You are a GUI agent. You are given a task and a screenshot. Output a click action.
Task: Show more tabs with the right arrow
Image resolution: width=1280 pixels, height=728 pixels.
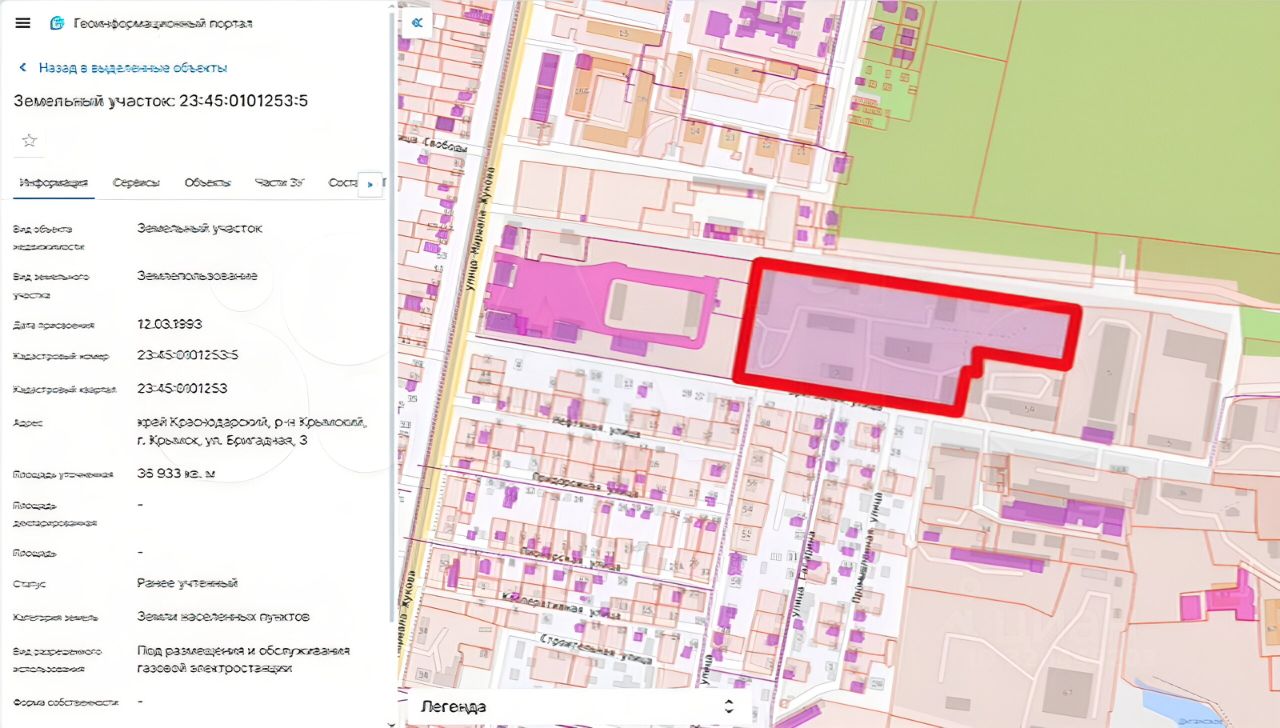point(371,184)
